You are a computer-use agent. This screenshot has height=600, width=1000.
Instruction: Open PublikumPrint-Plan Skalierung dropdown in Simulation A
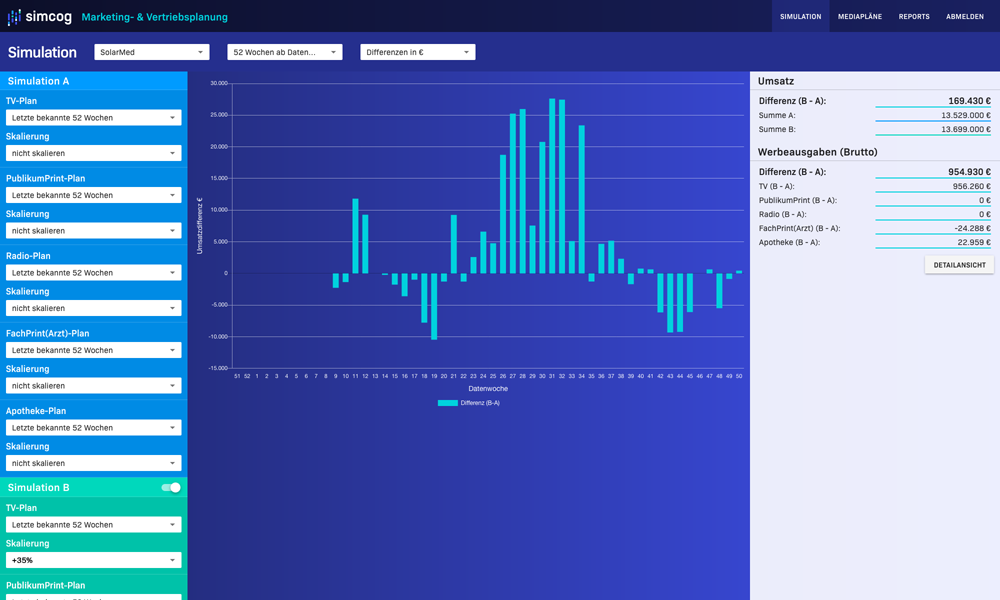94,231
